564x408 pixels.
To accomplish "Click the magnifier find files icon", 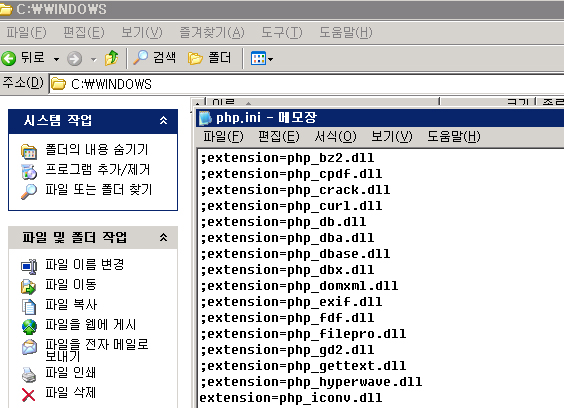I will click(x=29, y=191).
